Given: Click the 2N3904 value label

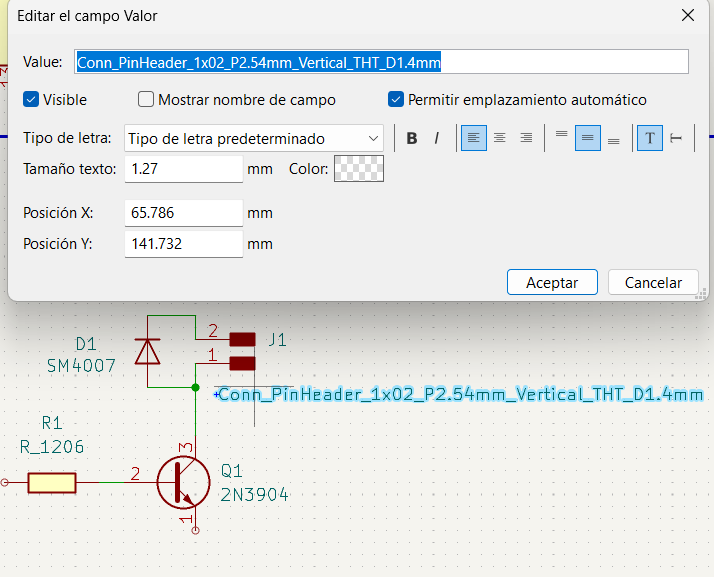Looking at the screenshot, I should point(254,495).
